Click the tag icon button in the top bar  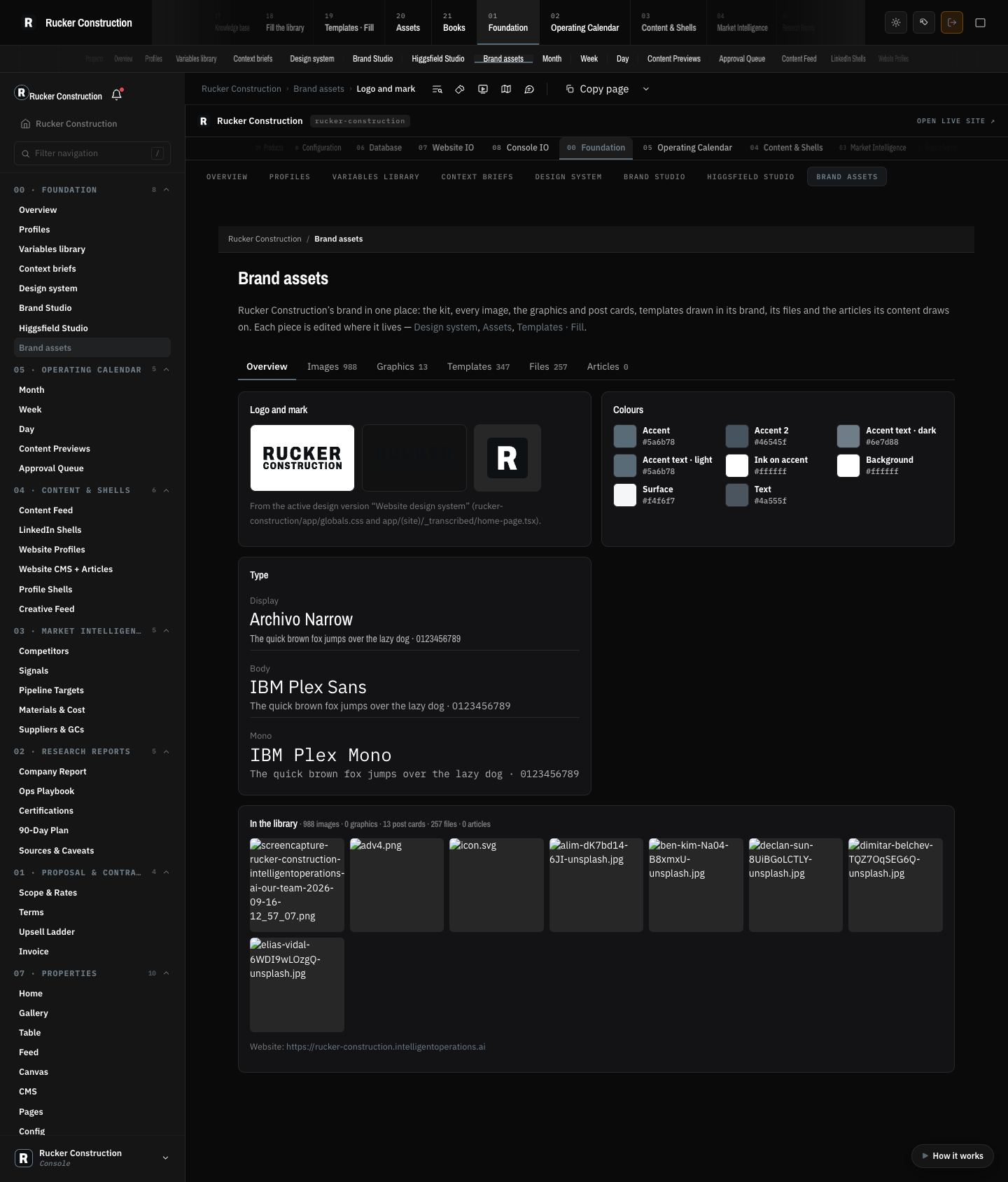[x=924, y=22]
